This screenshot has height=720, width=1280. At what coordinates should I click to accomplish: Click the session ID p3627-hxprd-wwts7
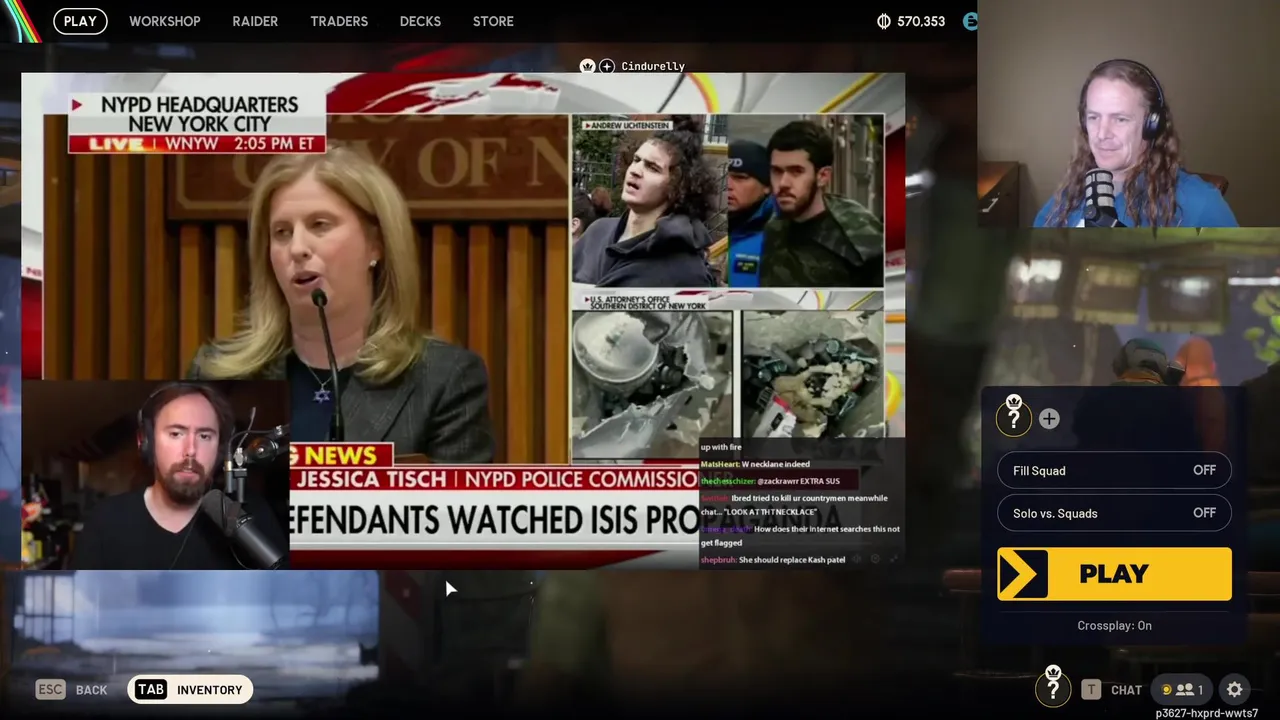point(1206,713)
